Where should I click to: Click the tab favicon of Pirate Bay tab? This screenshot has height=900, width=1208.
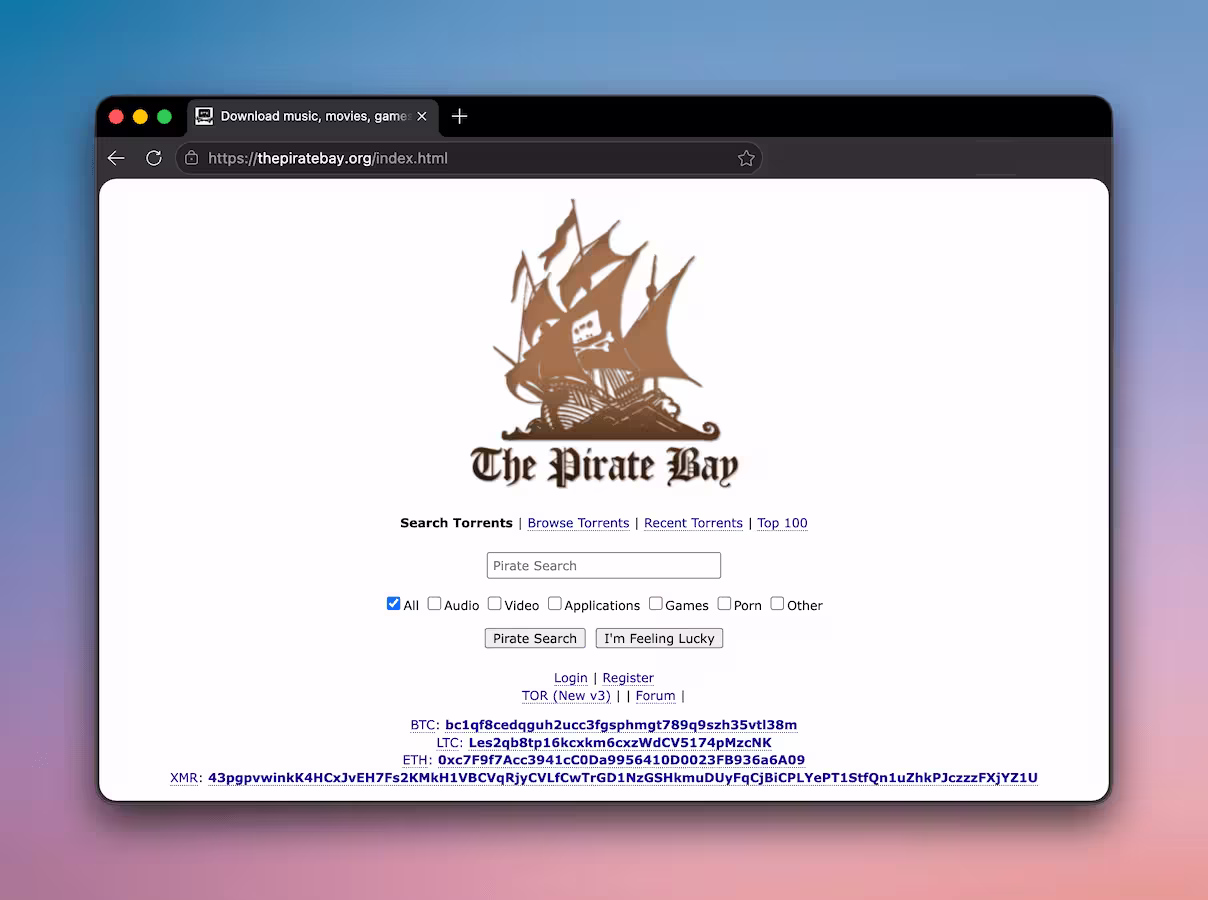coord(204,116)
